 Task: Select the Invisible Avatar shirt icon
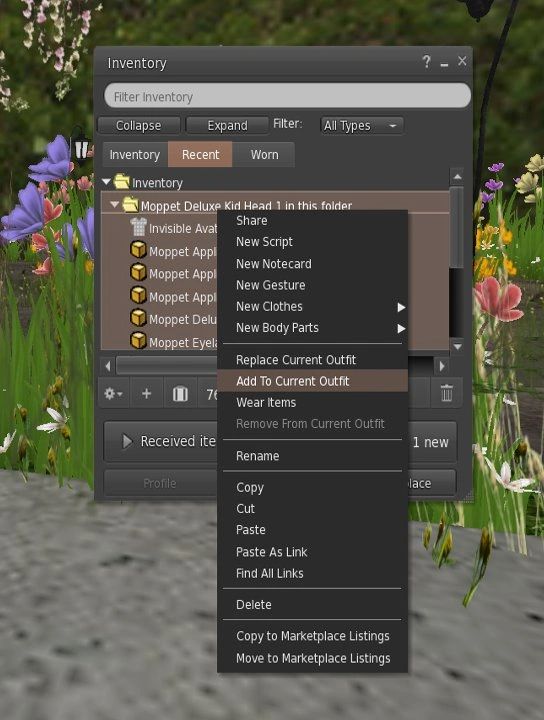point(138,227)
